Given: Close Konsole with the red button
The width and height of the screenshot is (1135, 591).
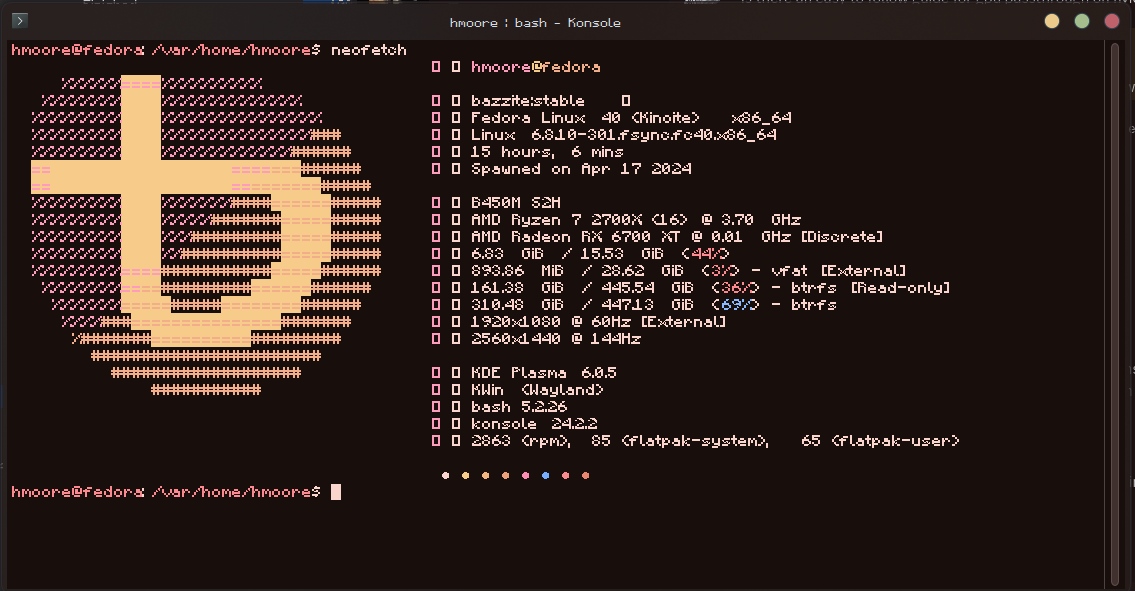Looking at the screenshot, I should click(x=1112, y=21).
